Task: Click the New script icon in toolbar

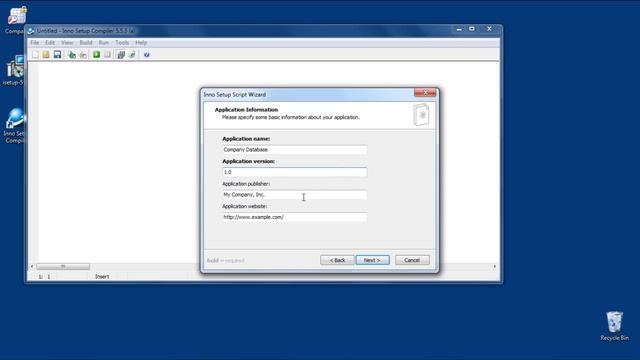Action: click(35, 55)
